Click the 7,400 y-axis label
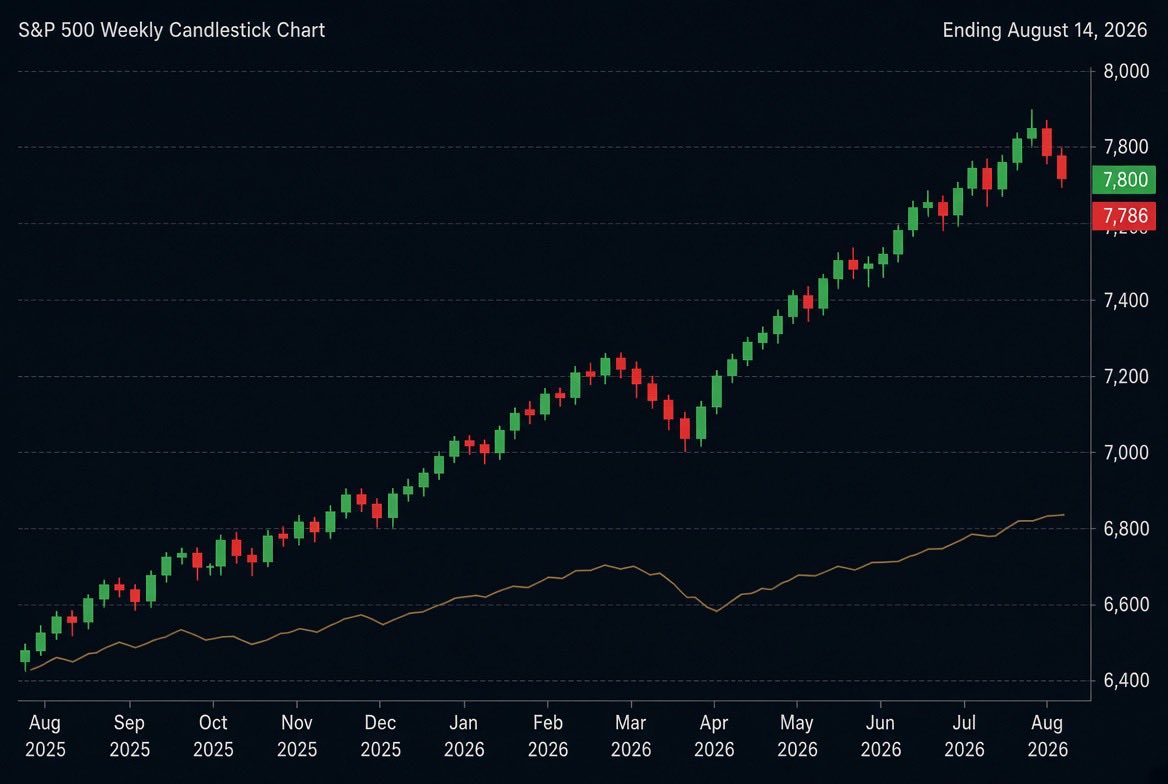This screenshot has width=1168, height=784. tap(1126, 300)
